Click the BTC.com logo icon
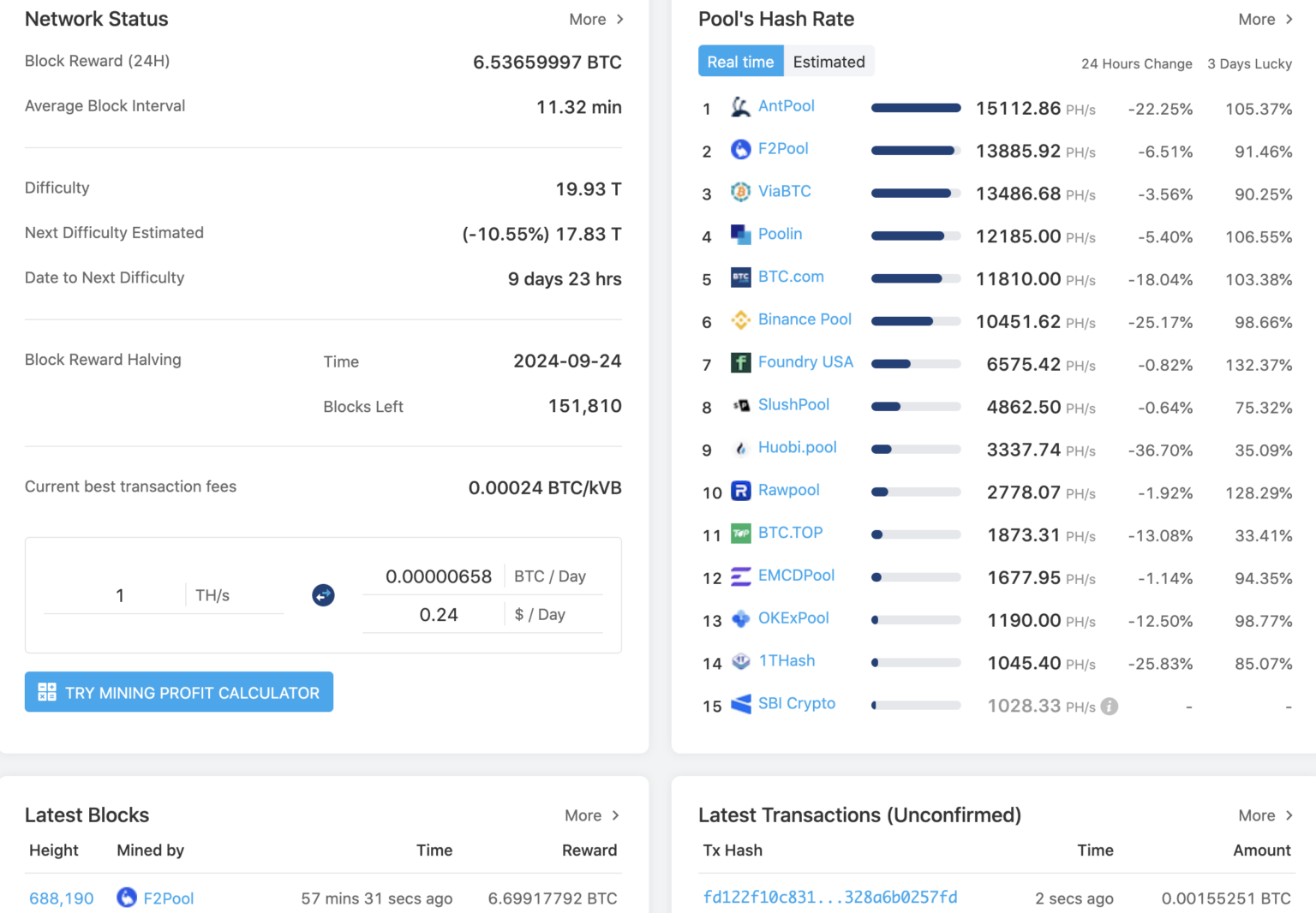Viewport: 1316px width, 913px height. coord(740,277)
